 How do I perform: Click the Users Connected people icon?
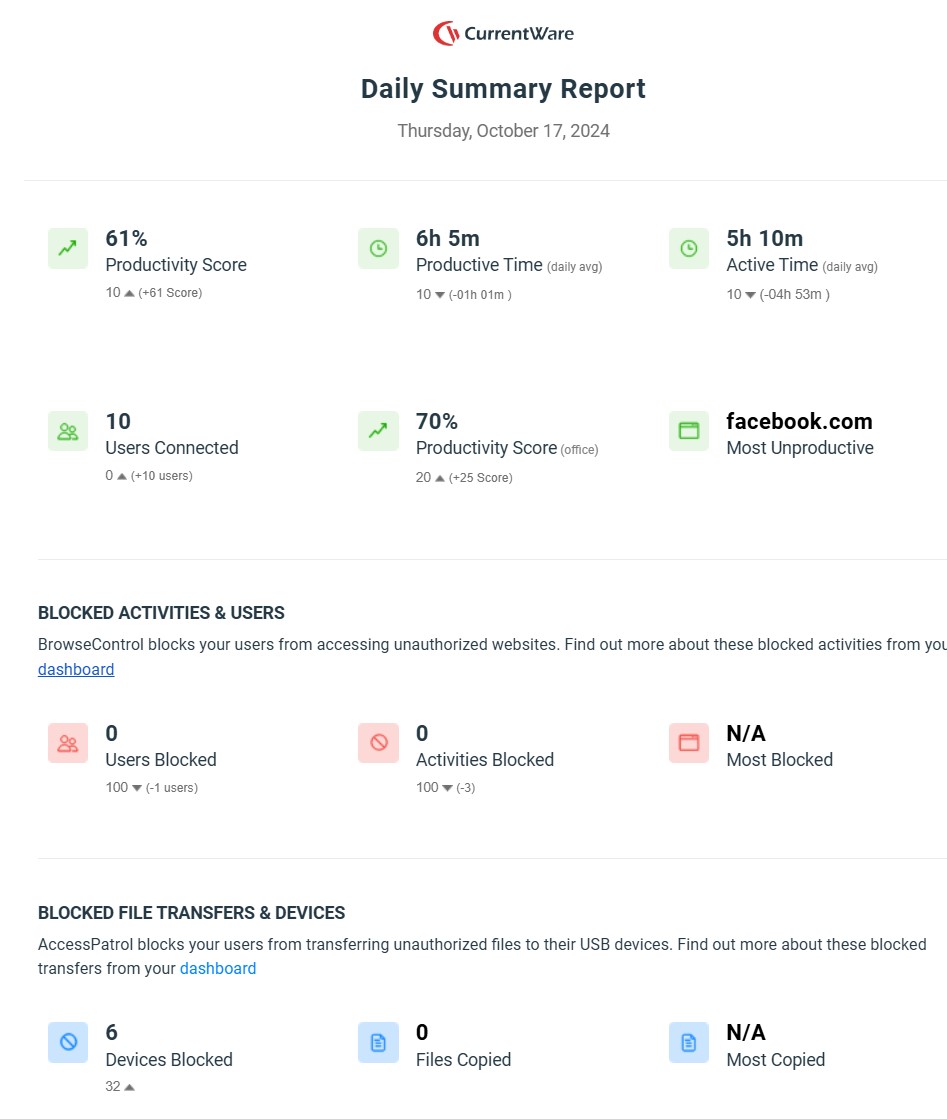(x=68, y=431)
